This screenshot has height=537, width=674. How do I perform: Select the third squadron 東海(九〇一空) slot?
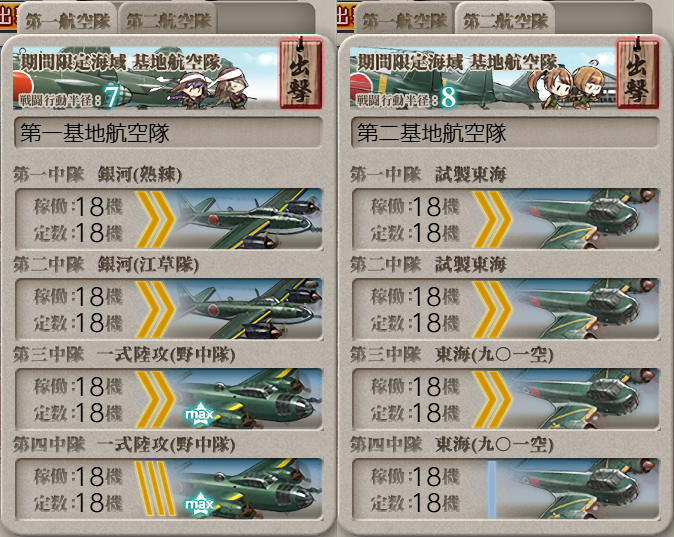(x=506, y=399)
